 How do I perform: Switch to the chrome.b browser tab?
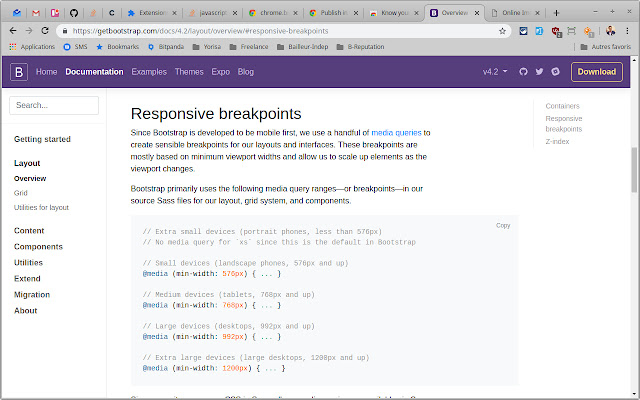[273, 13]
